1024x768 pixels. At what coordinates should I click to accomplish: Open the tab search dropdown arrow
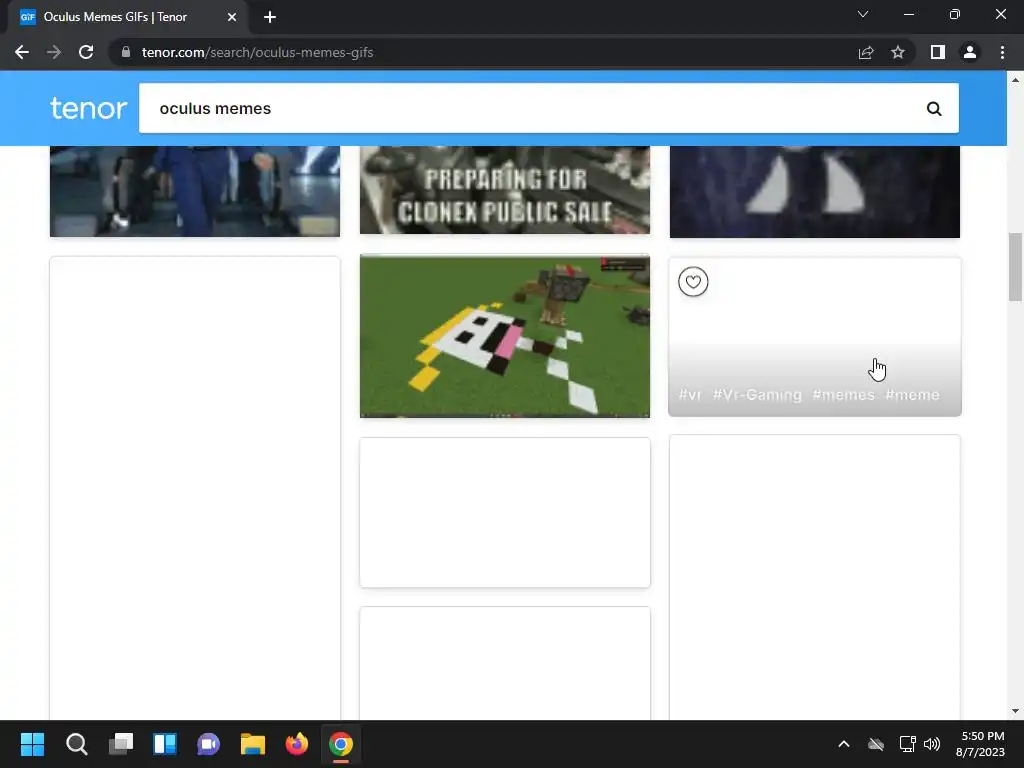(x=863, y=14)
